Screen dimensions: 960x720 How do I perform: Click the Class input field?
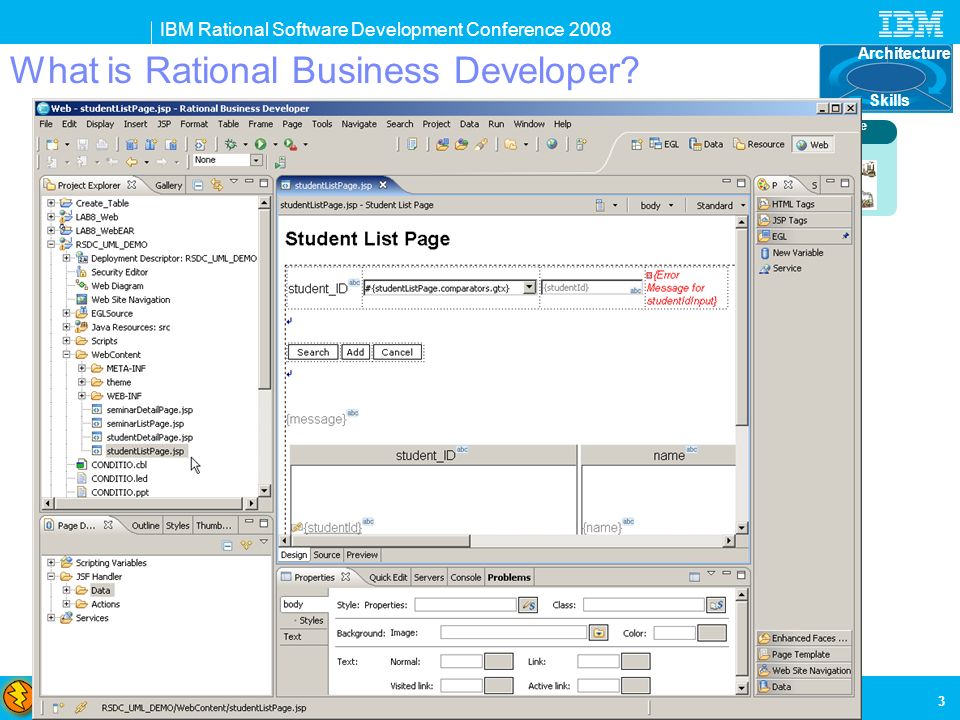click(x=643, y=605)
